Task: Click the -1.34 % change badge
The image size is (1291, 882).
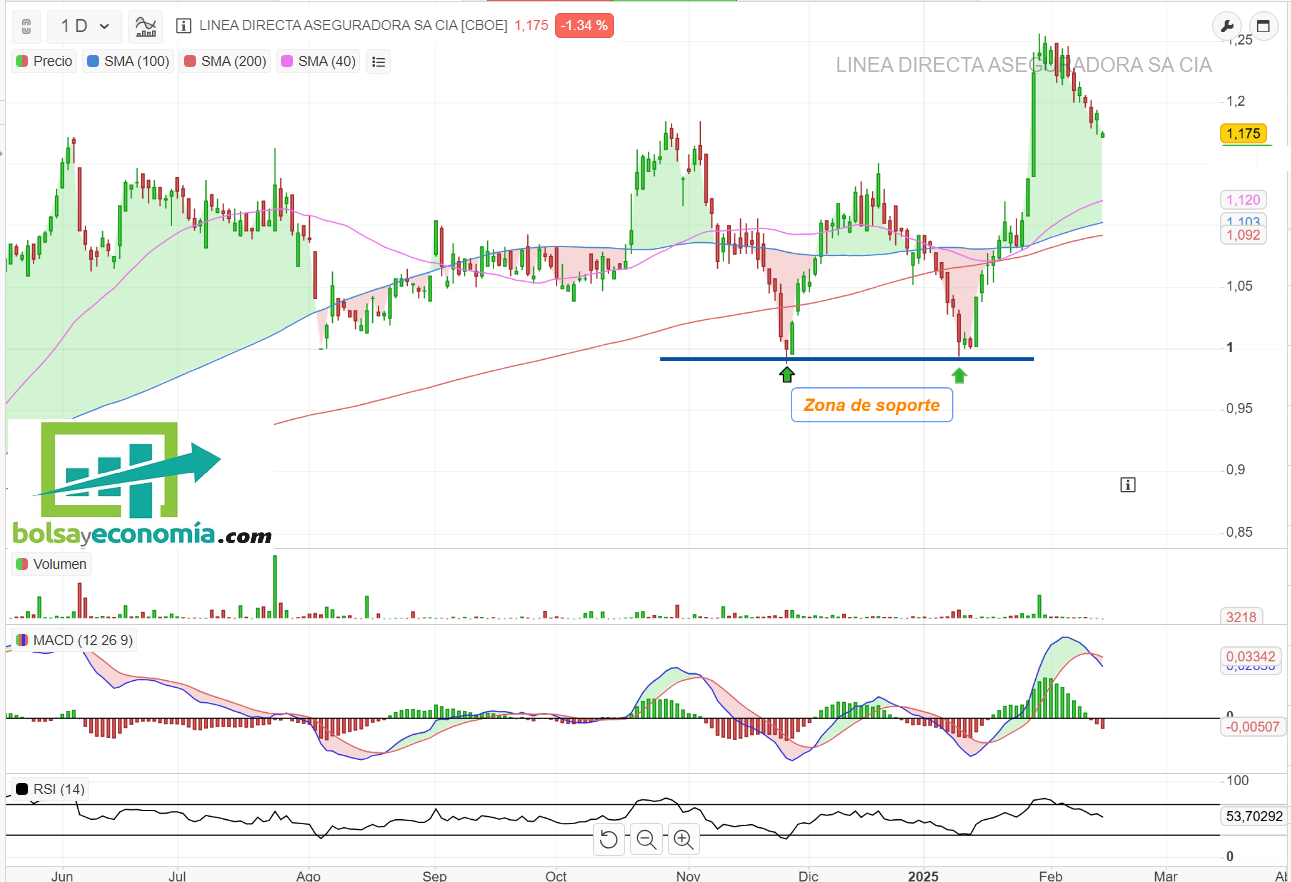Action: (584, 26)
